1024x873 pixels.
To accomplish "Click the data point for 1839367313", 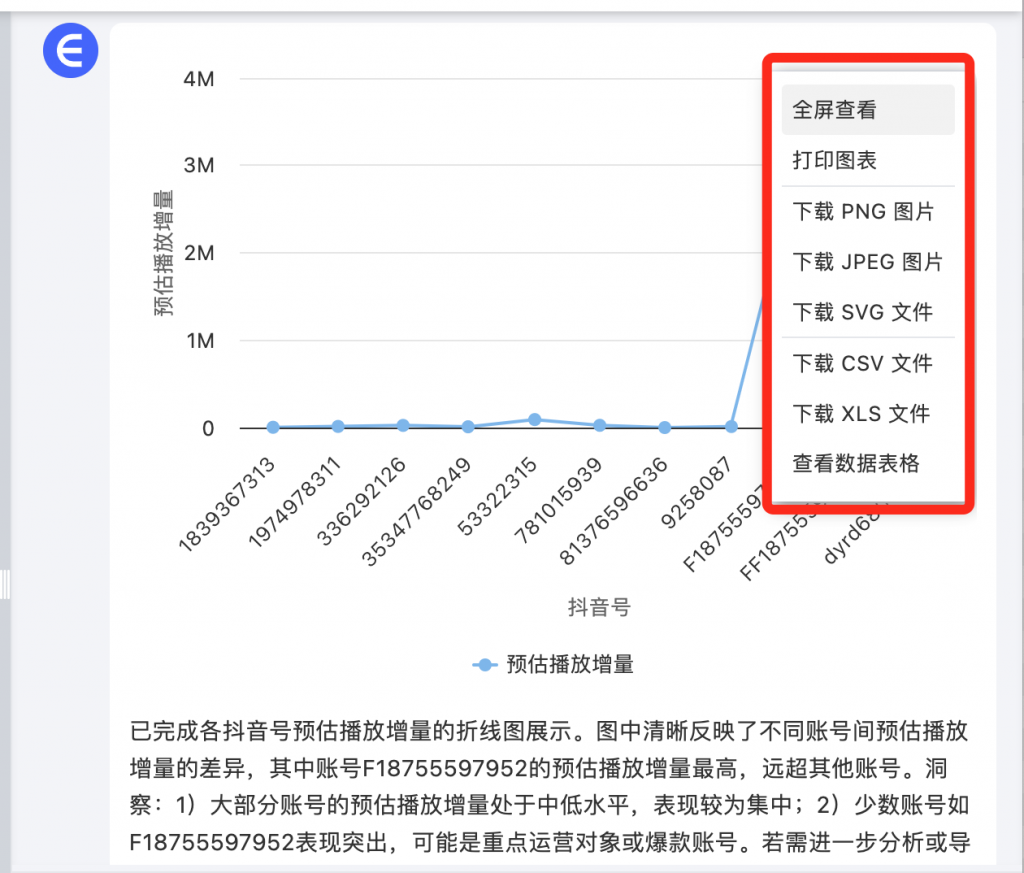I will point(273,427).
